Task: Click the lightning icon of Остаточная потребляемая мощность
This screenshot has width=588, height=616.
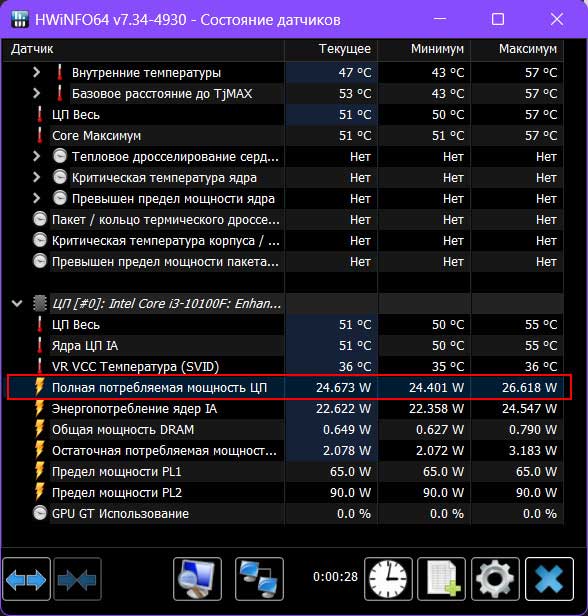Action: click(x=39, y=450)
